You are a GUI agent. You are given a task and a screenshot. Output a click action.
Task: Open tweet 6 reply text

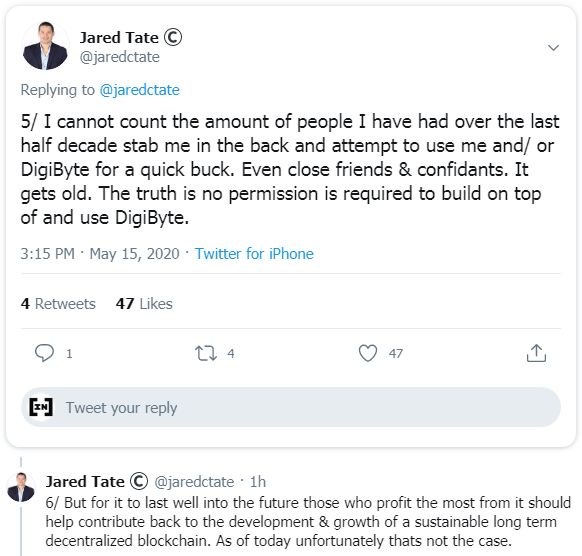point(308,522)
